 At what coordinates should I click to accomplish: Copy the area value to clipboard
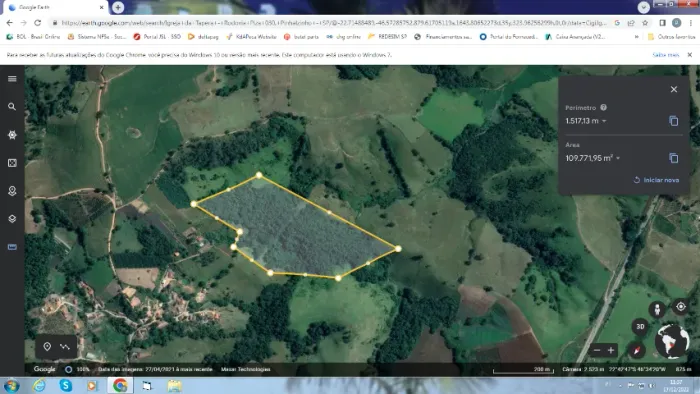(x=674, y=158)
